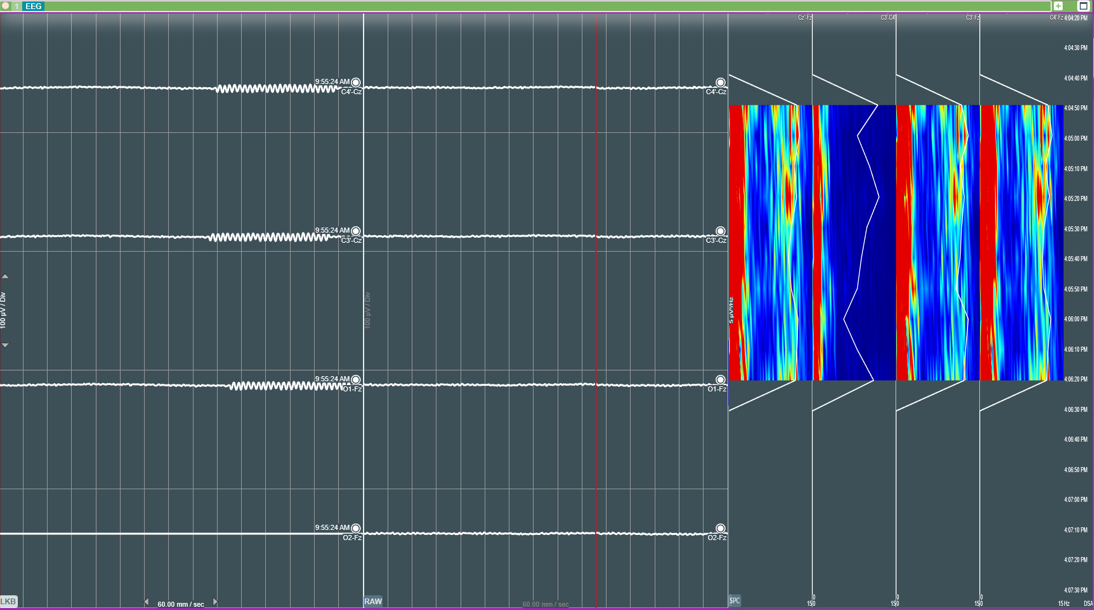Click the record indicator circle beside EEG

pyautogui.click(x=6, y=6)
